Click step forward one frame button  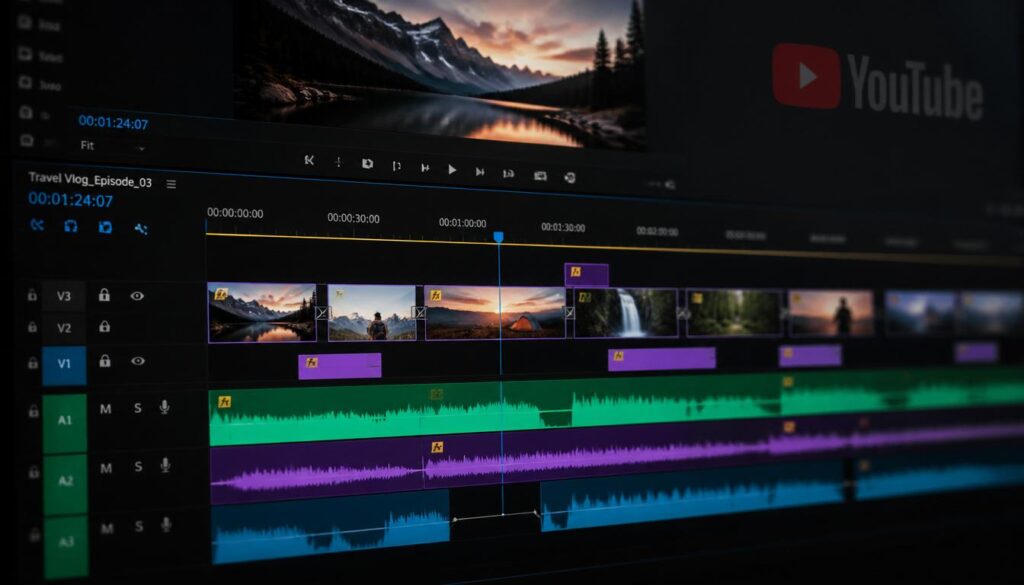pyautogui.click(x=479, y=172)
